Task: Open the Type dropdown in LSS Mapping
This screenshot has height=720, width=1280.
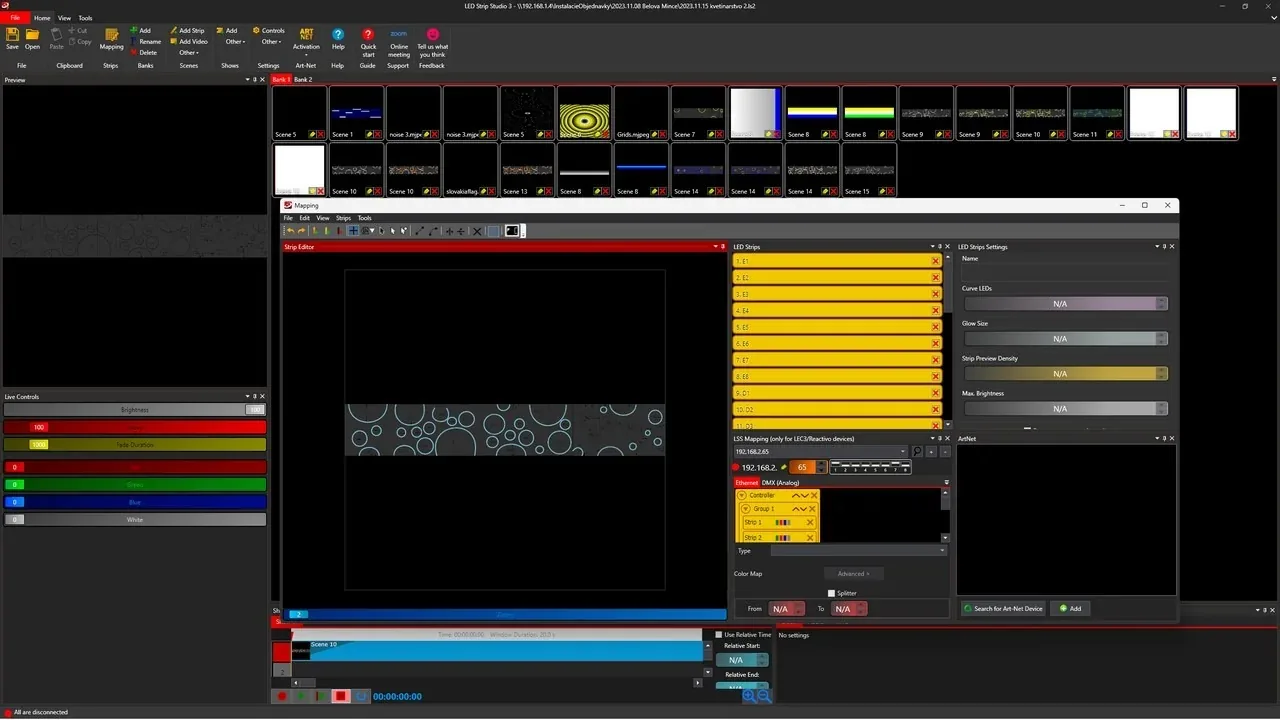Action: pos(858,550)
